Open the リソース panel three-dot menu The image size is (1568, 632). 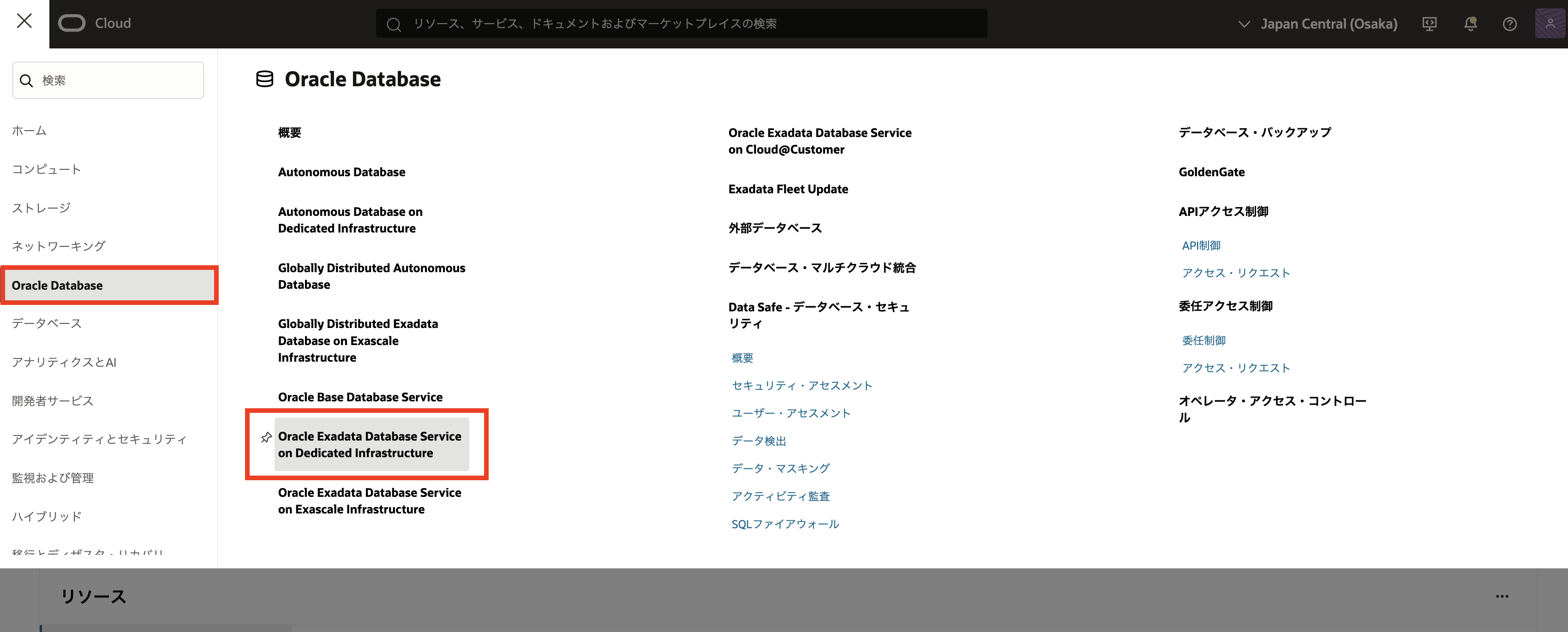[1502, 596]
